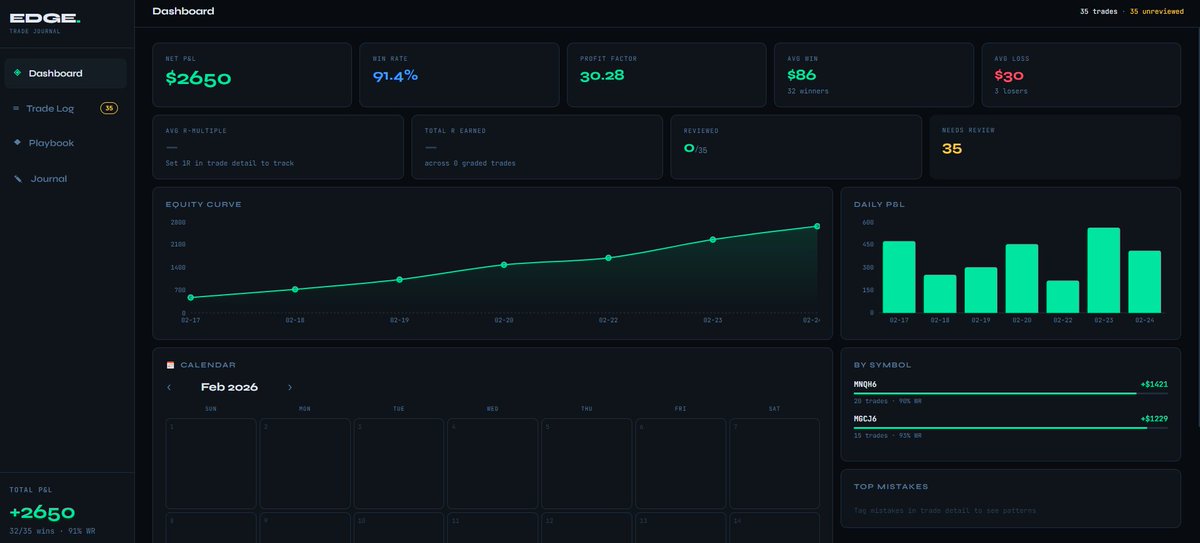1200x543 pixels.
Task: Click the 35 trades text in header
Action: (1098, 12)
